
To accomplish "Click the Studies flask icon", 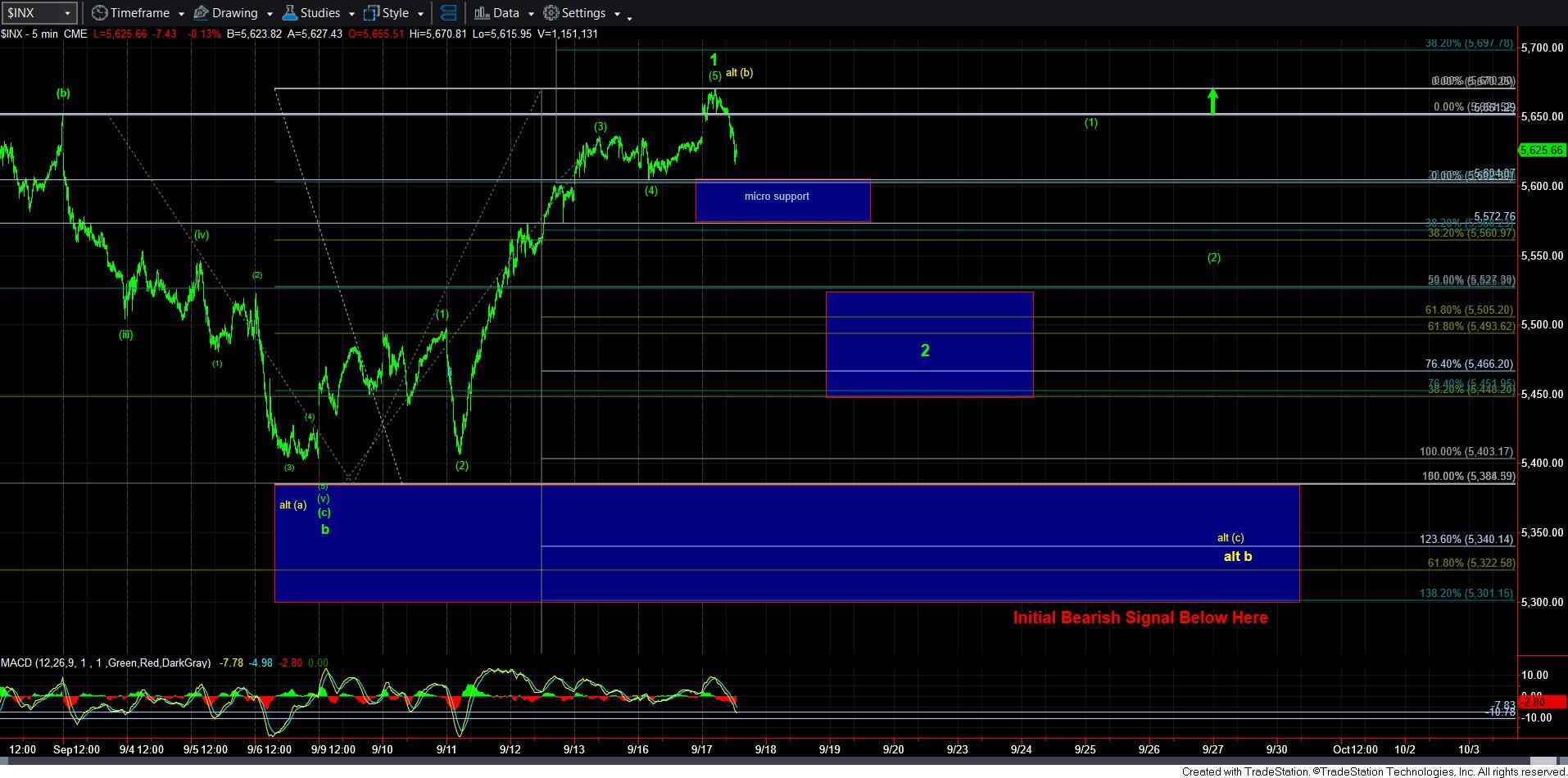I will (289, 13).
